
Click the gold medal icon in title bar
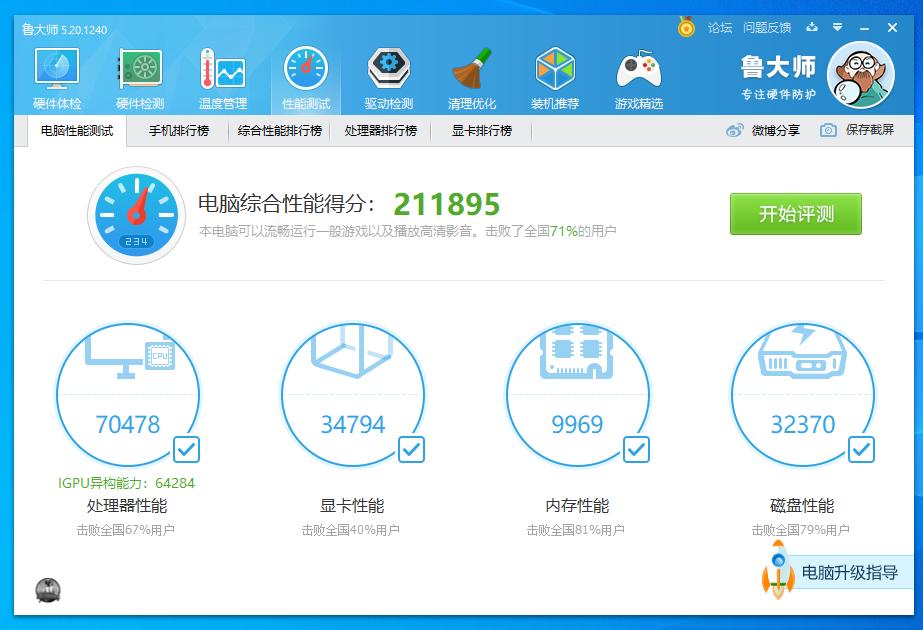coord(686,26)
